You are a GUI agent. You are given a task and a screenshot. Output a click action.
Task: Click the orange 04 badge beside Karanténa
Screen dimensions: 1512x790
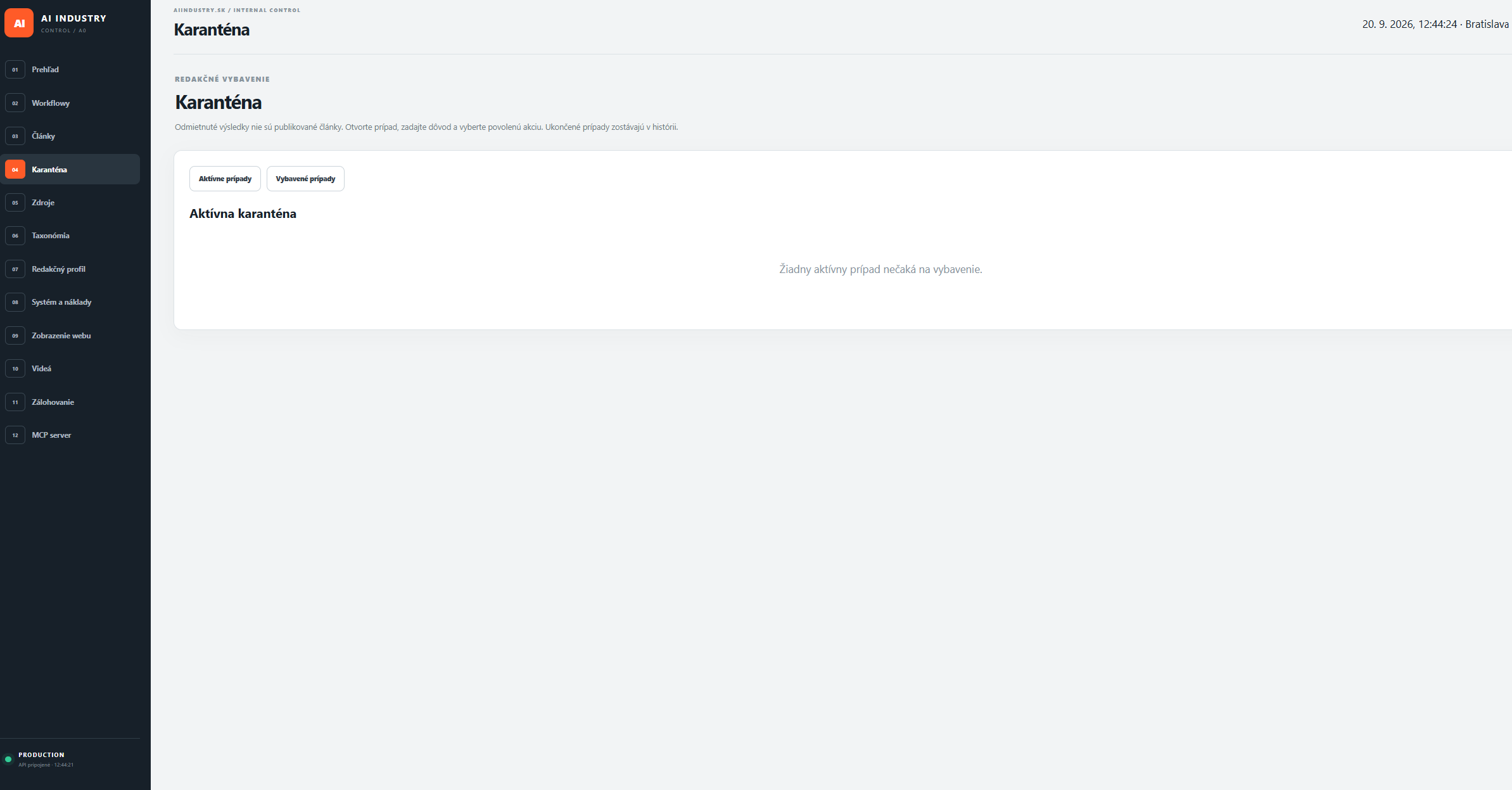pos(15,169)
